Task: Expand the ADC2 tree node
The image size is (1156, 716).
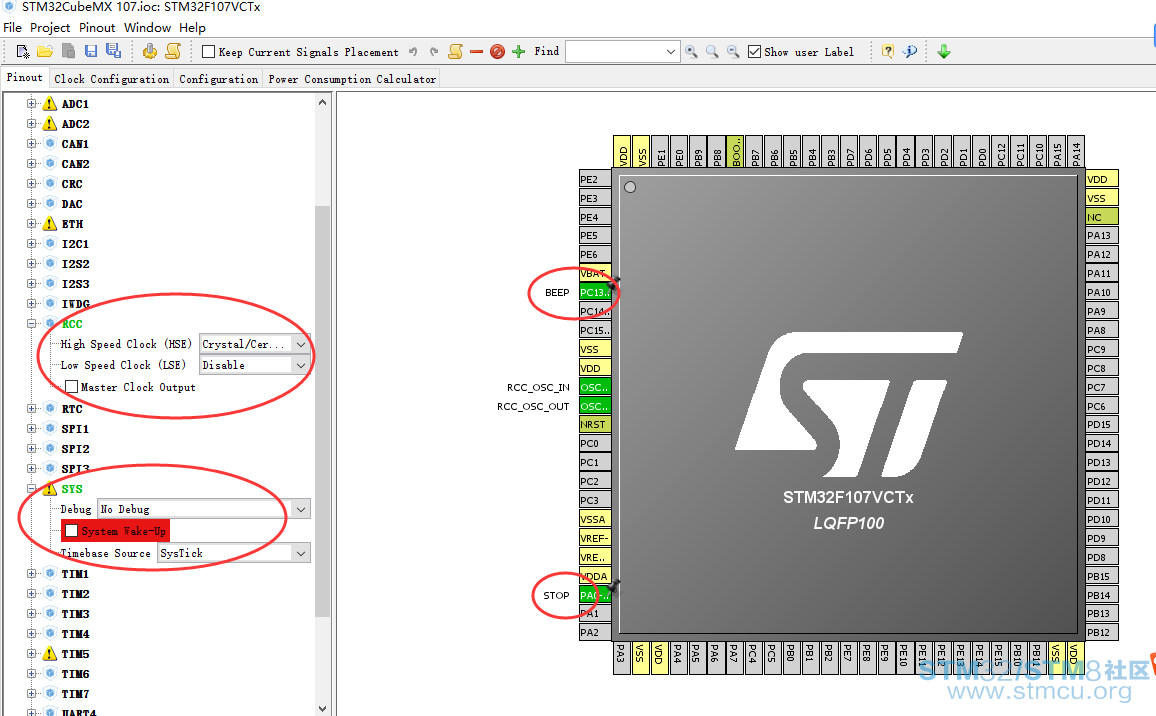Action: click(32, 124)
